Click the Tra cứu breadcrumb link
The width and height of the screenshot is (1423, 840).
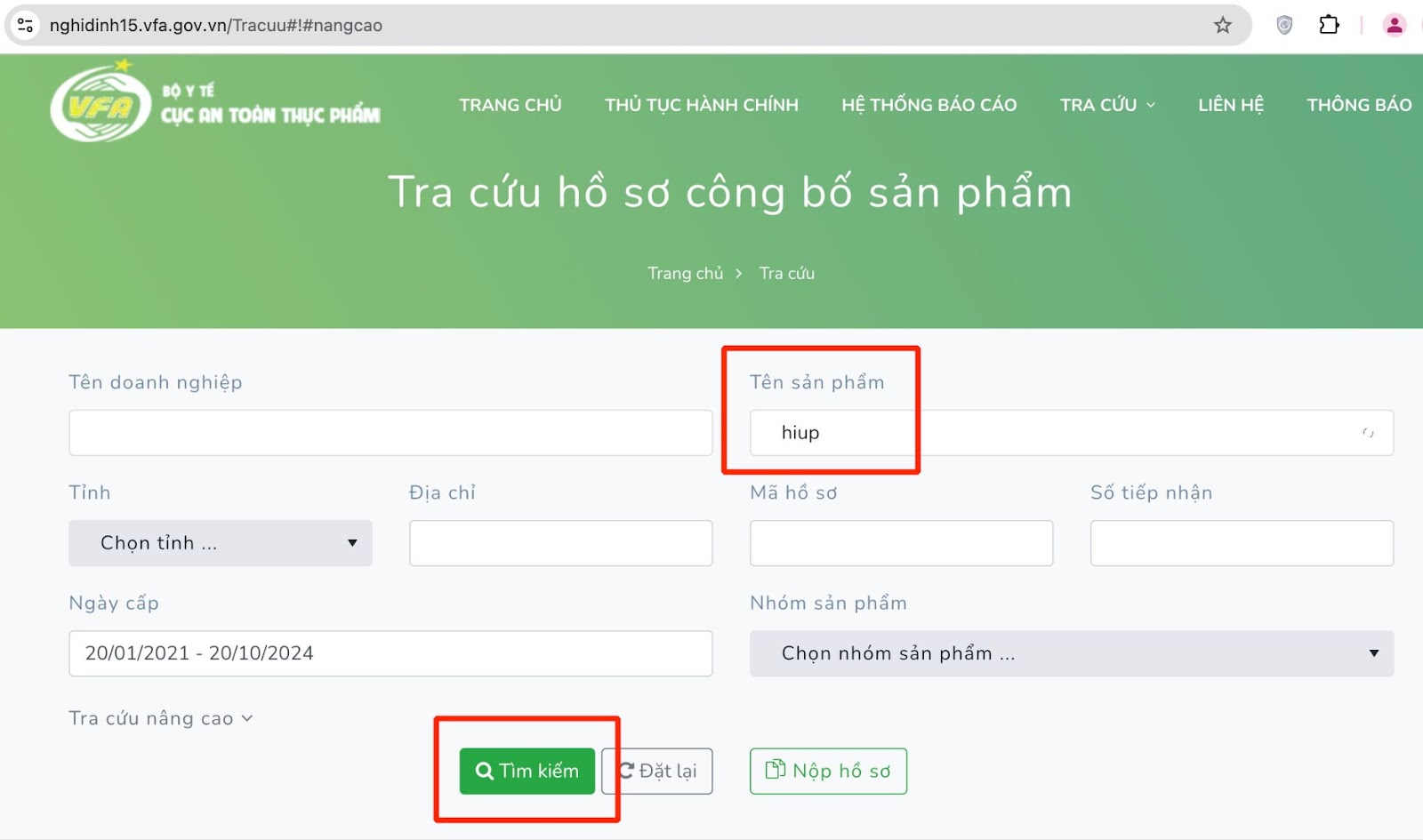[x=787, y=273]
